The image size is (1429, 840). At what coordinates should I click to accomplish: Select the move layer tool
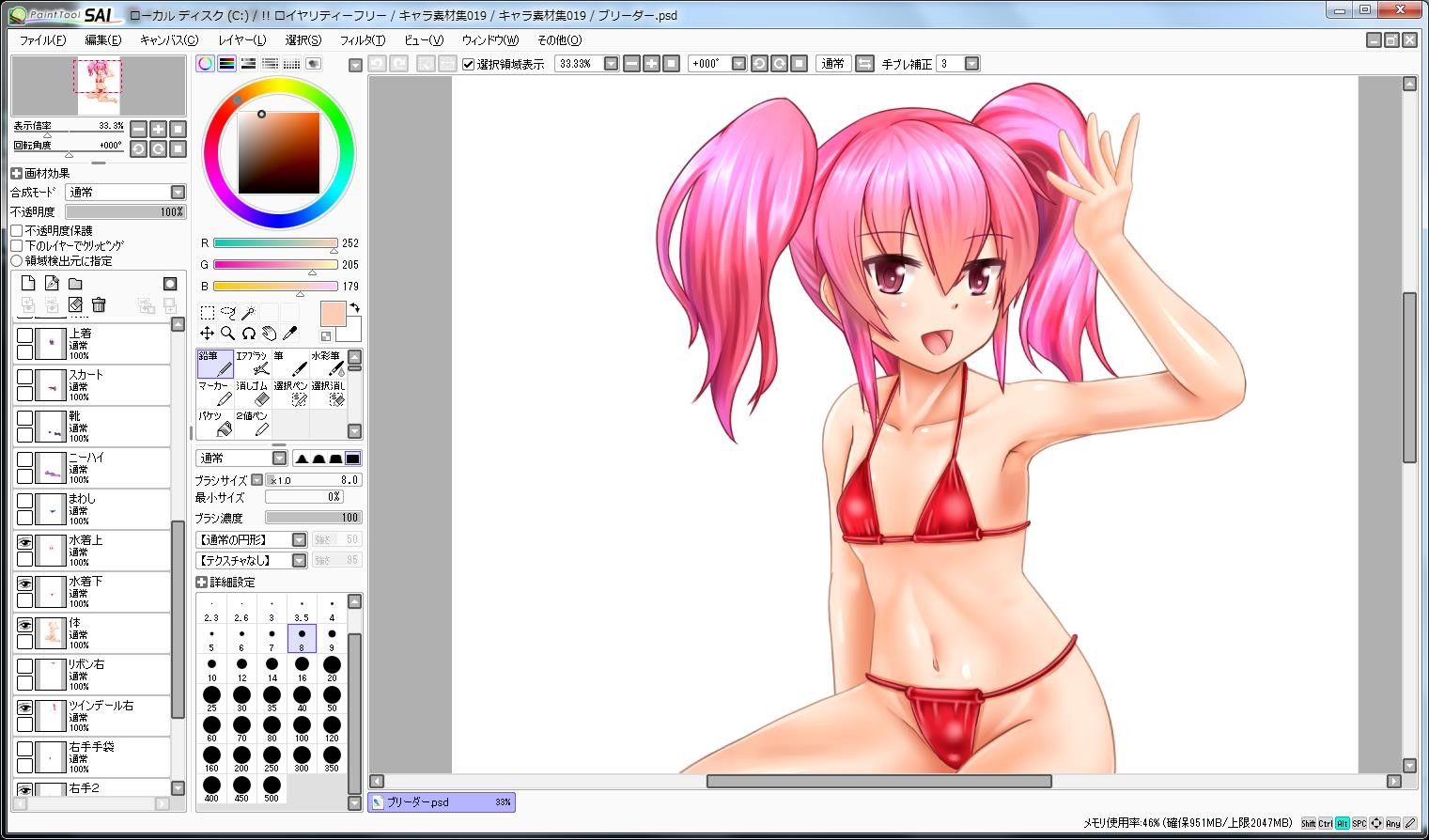[207, 334]
